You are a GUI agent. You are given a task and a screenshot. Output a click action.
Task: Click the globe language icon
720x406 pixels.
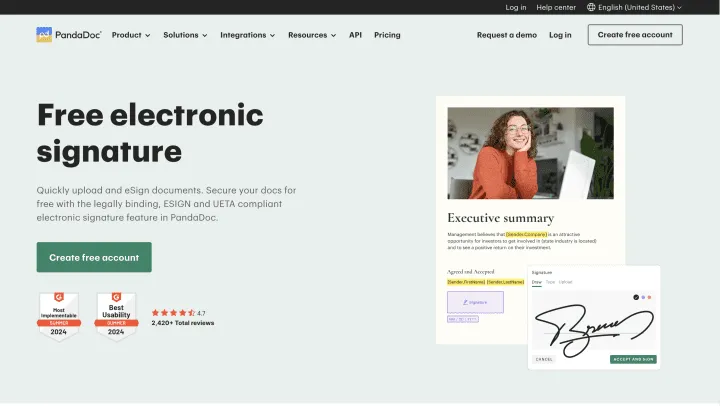[x=591, y=7]
